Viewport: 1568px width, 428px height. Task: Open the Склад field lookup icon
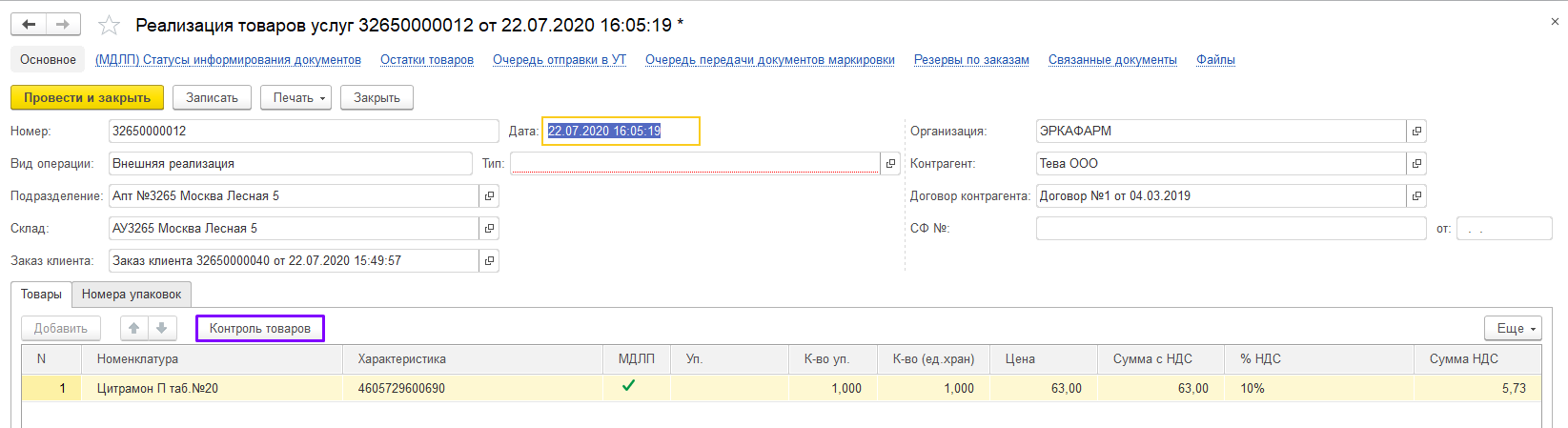pos(489,229)
